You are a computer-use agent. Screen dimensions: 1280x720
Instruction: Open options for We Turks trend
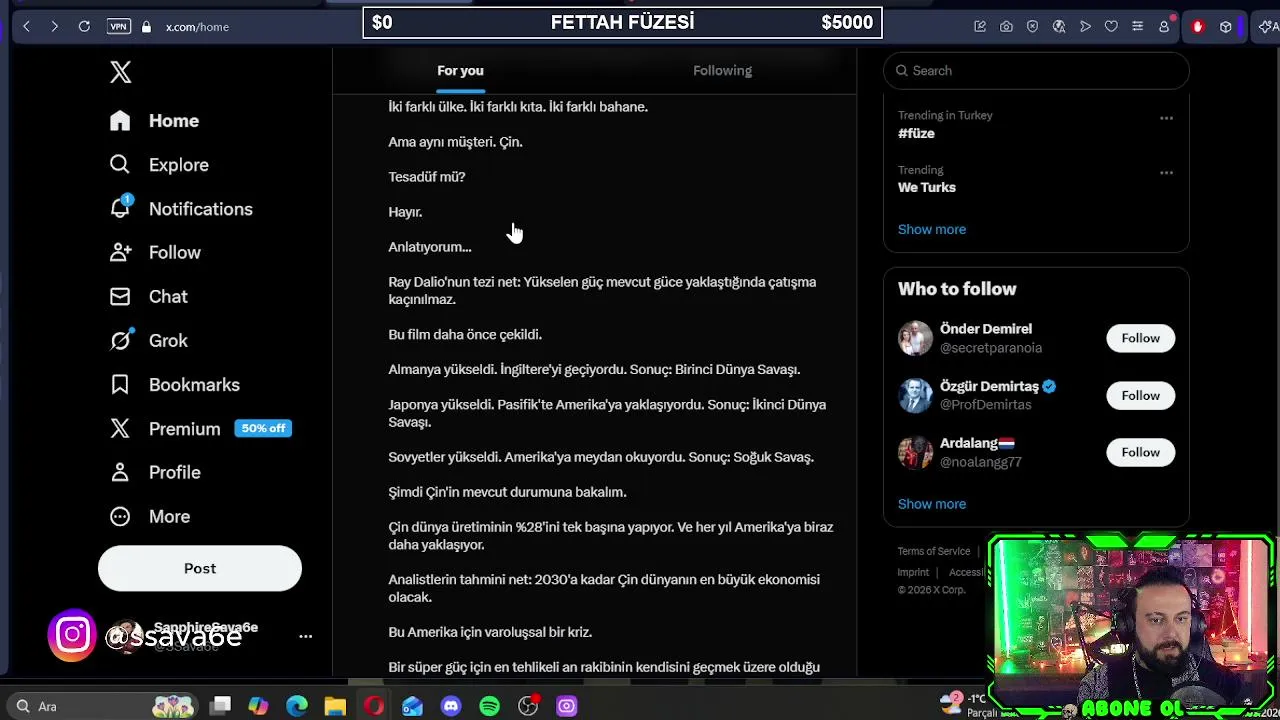(1166, 172)
